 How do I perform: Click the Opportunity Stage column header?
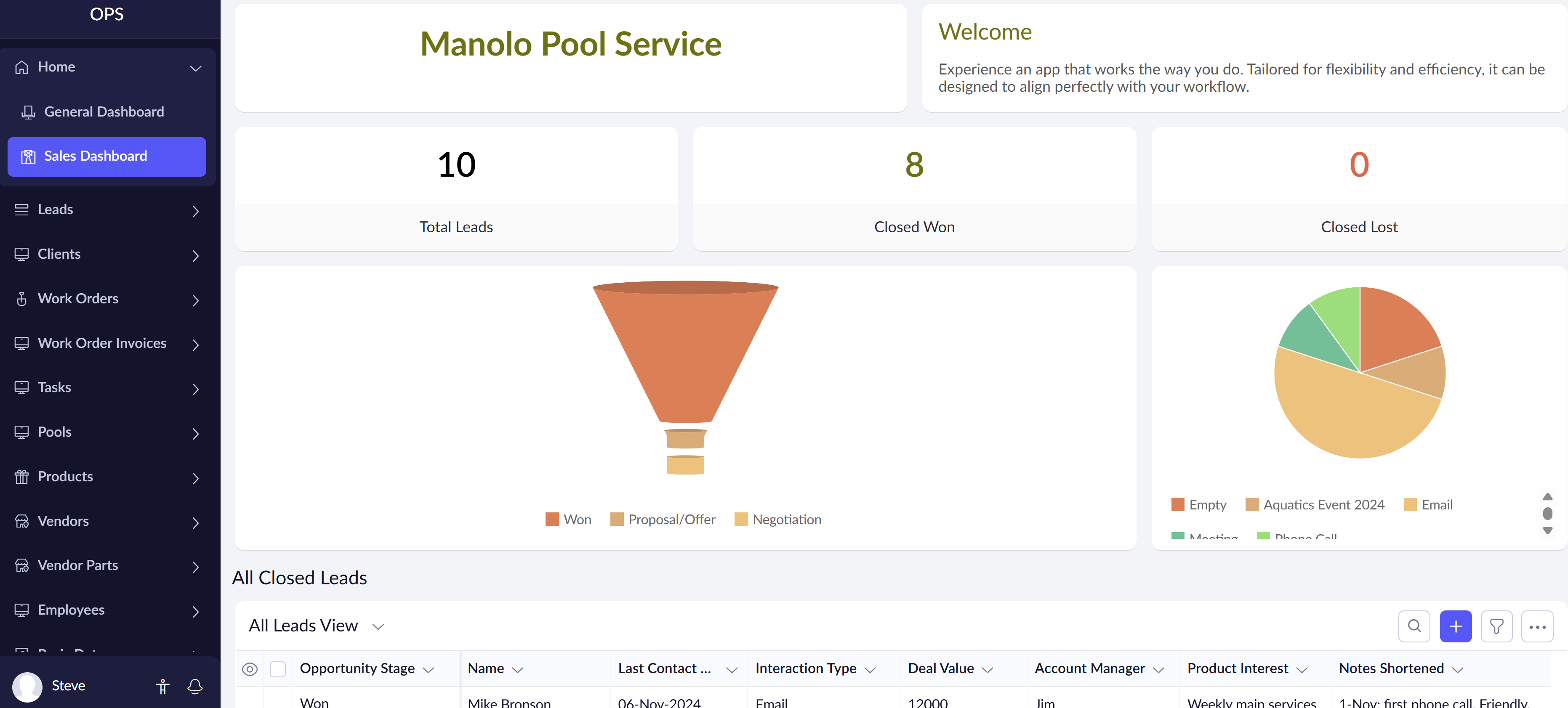click(357, 668)
